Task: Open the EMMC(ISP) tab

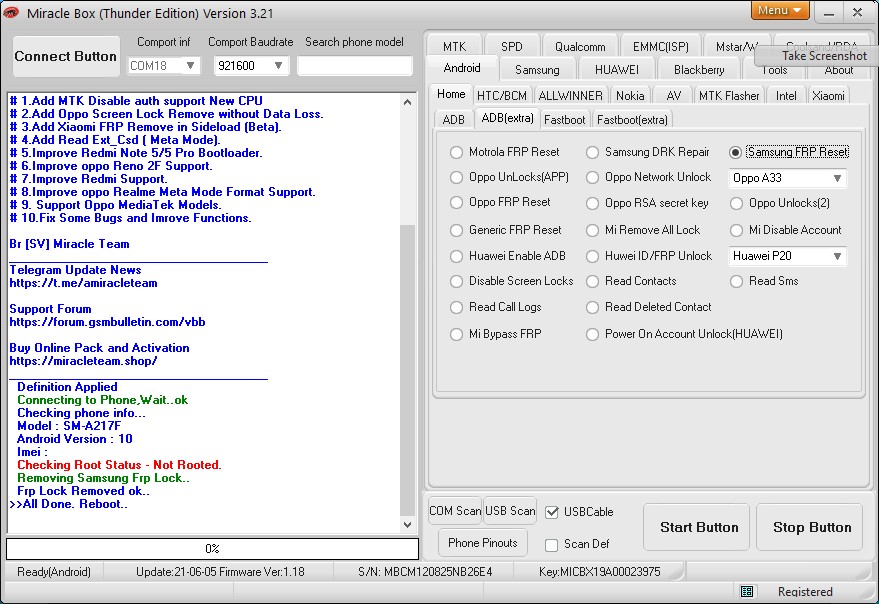Action: 660,47
